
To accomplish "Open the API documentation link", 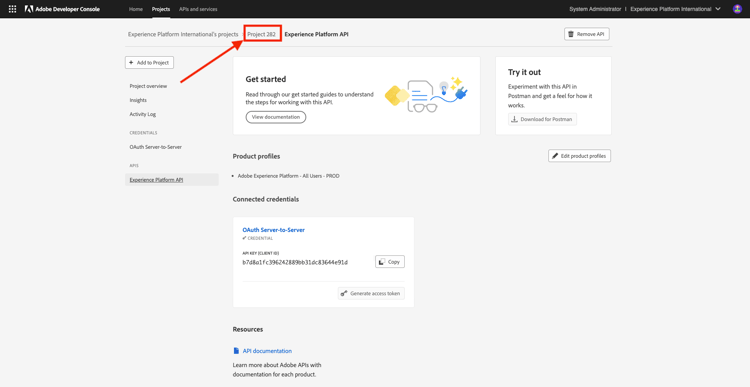I will (267, 351).
